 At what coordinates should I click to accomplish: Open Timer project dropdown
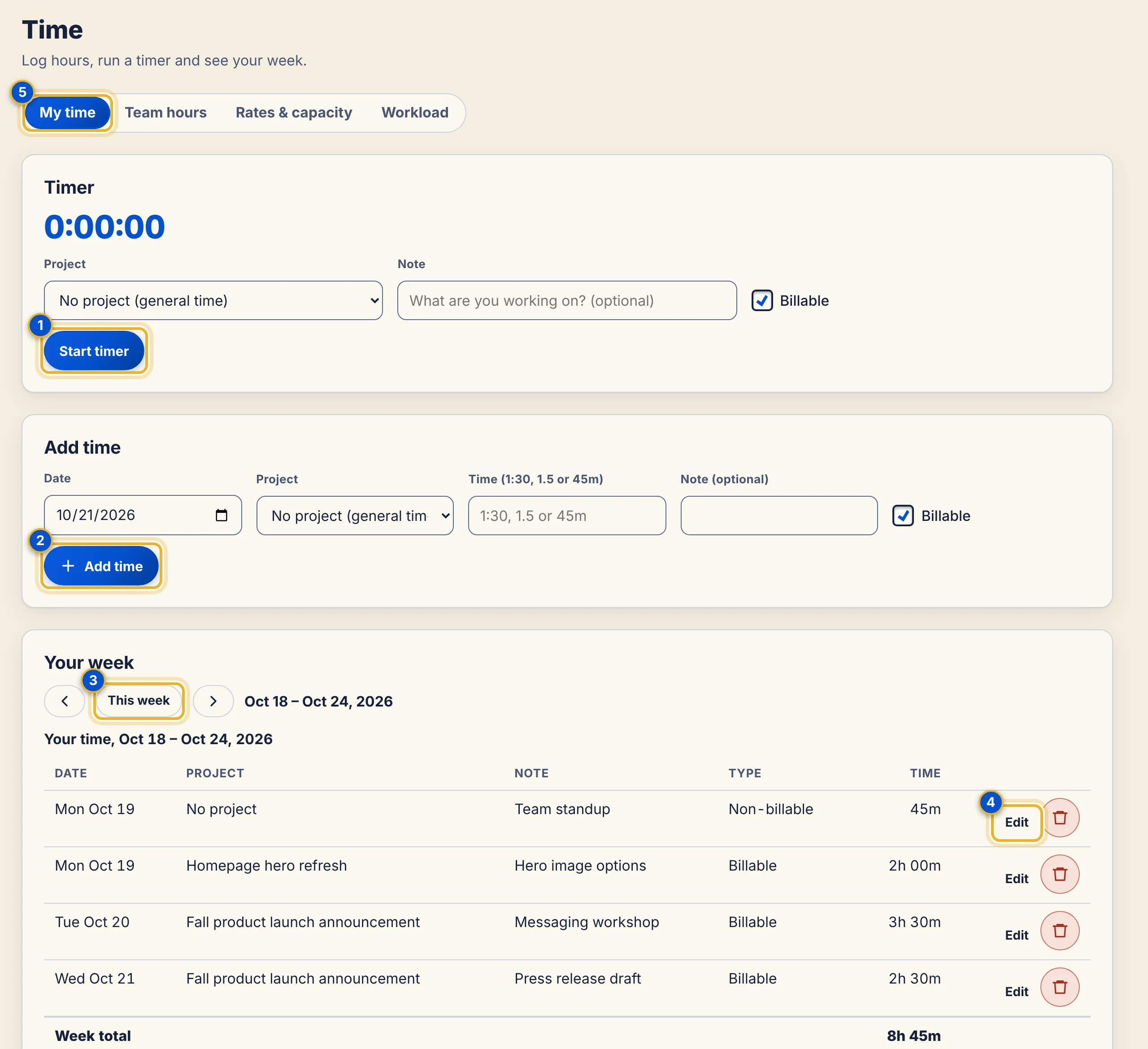213,300
